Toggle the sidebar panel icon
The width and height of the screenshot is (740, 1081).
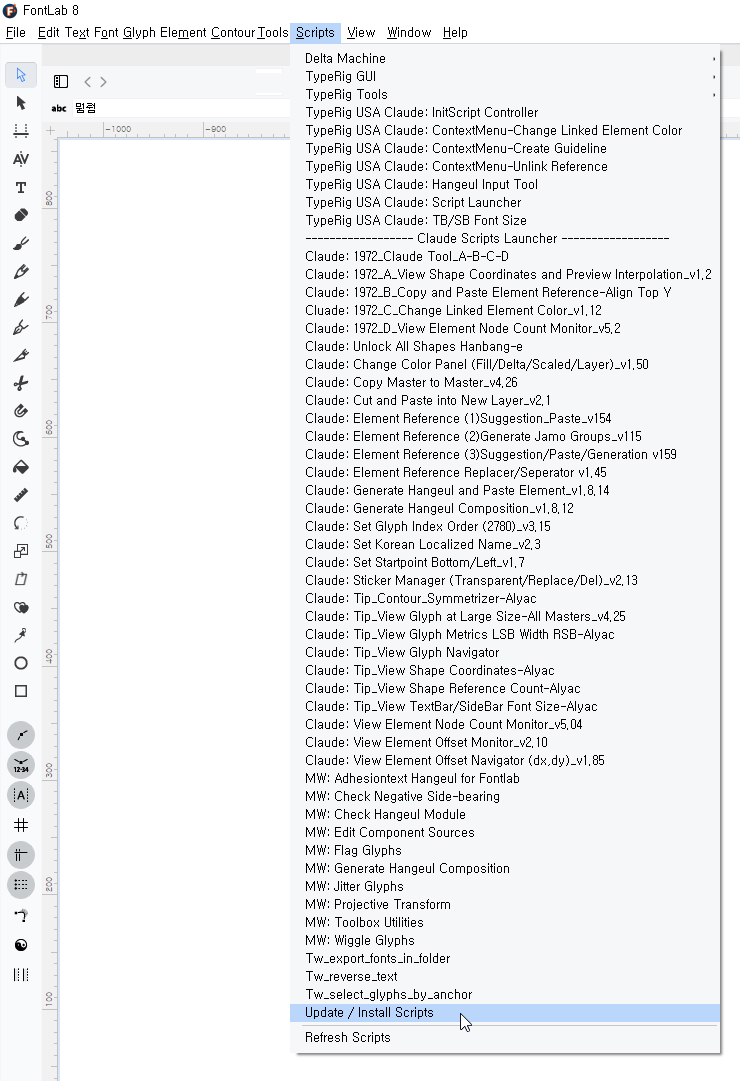click(x=61, y=81)
